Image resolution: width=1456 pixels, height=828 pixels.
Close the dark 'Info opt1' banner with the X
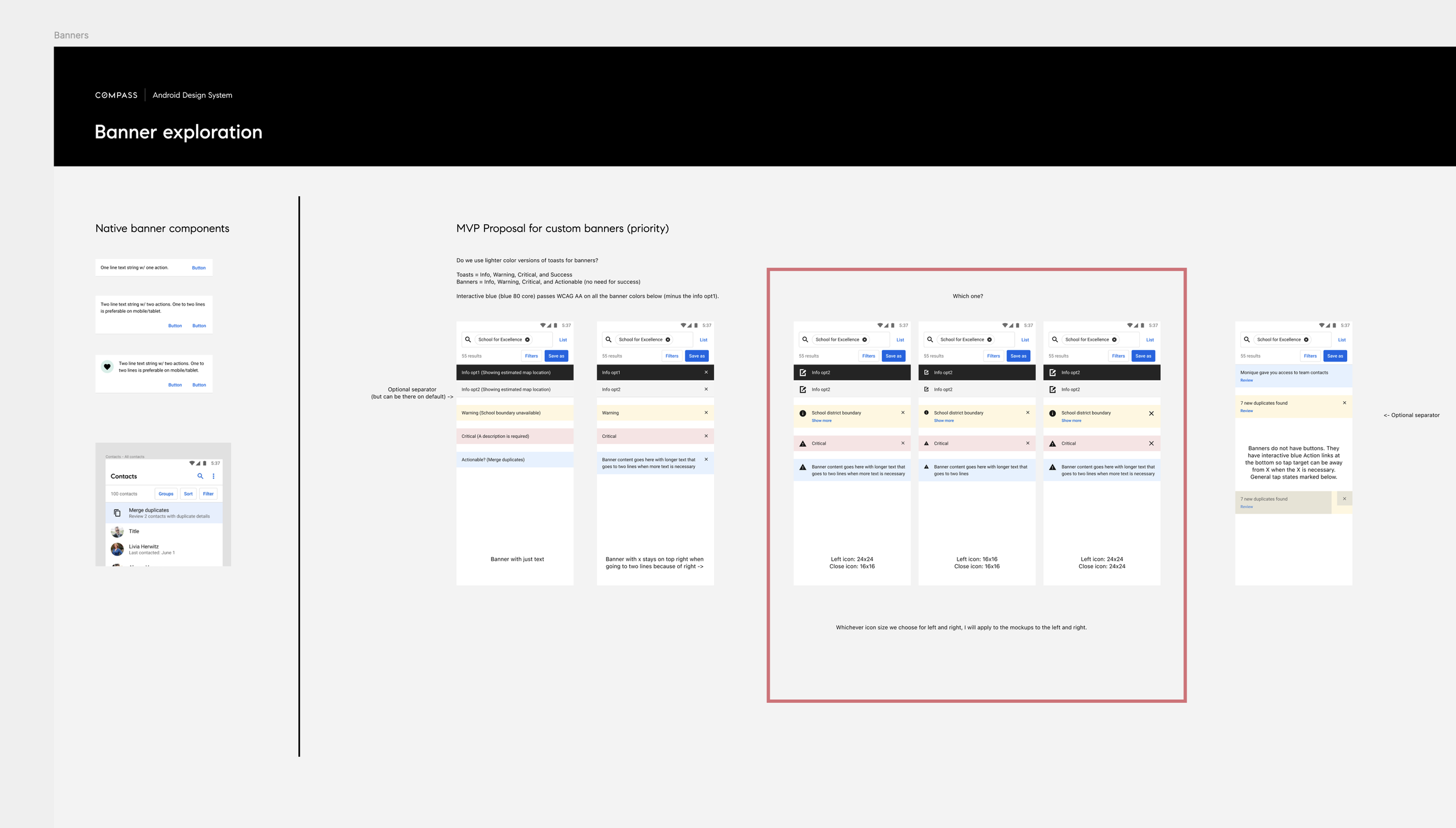tap(706, 372)
